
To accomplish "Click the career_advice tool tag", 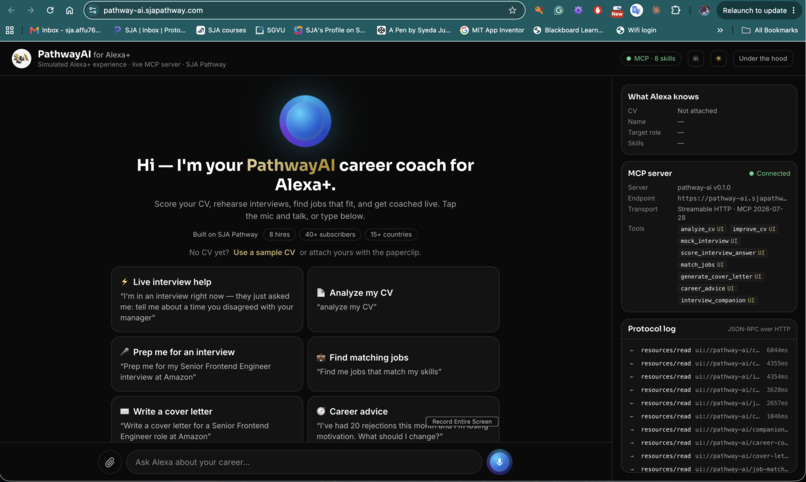I will 707,288.
